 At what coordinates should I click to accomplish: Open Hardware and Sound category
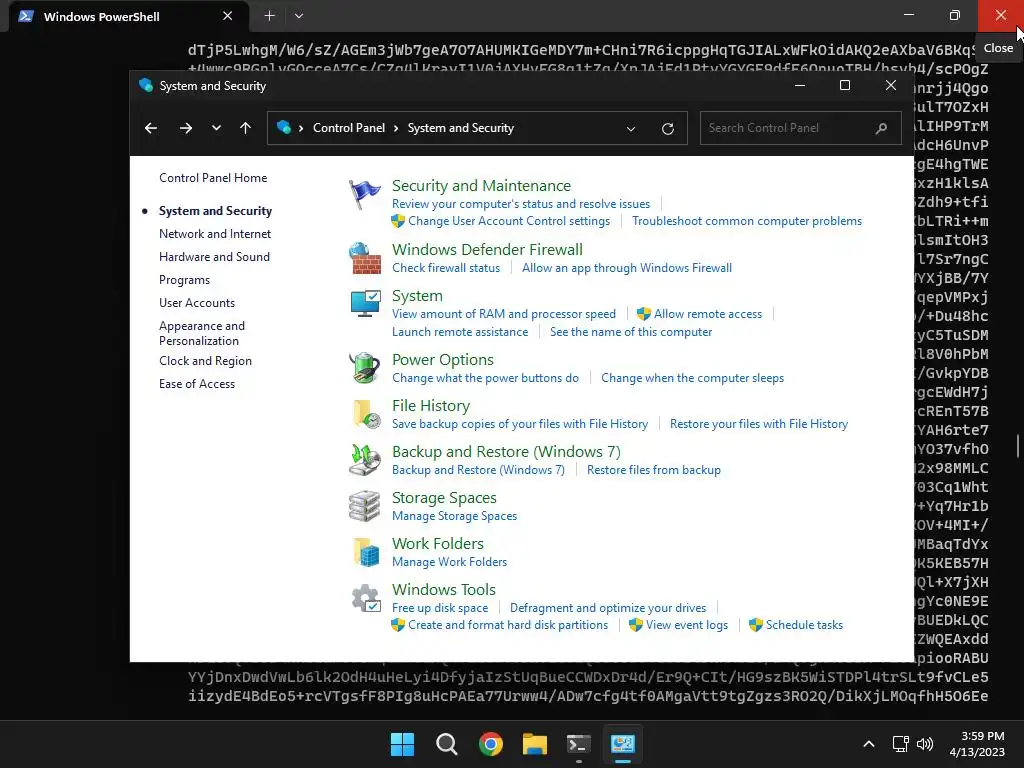coord(214,257)
